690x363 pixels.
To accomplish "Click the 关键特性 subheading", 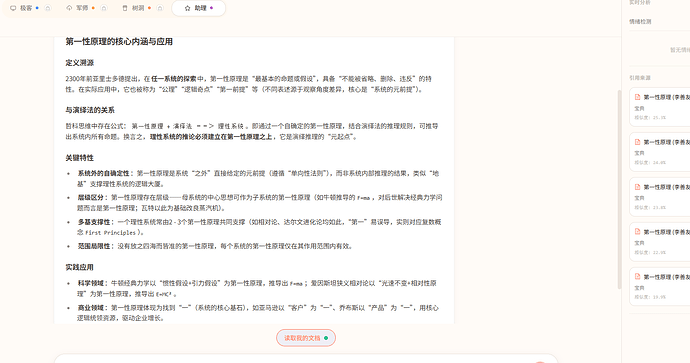I will (80, 158).
